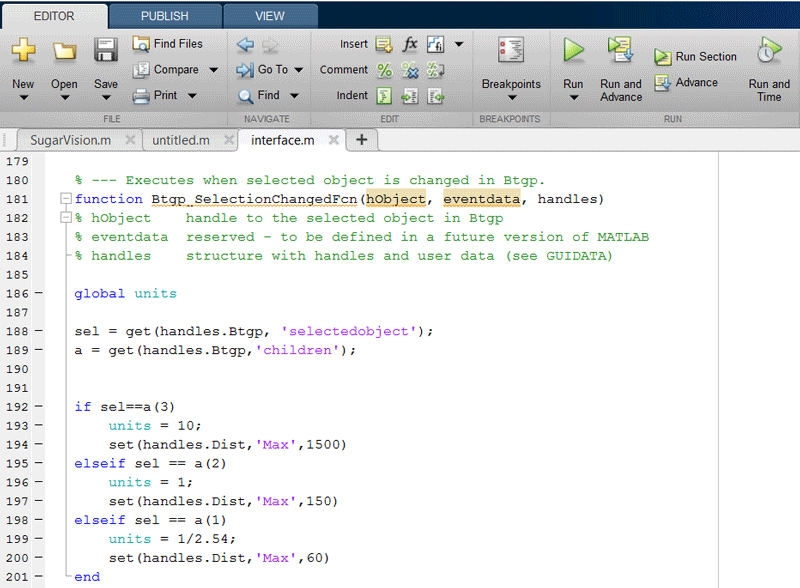Comment selected lines with percent icon
The height and width of the screenshot is (588, 800).
click(x=384, y=70)
